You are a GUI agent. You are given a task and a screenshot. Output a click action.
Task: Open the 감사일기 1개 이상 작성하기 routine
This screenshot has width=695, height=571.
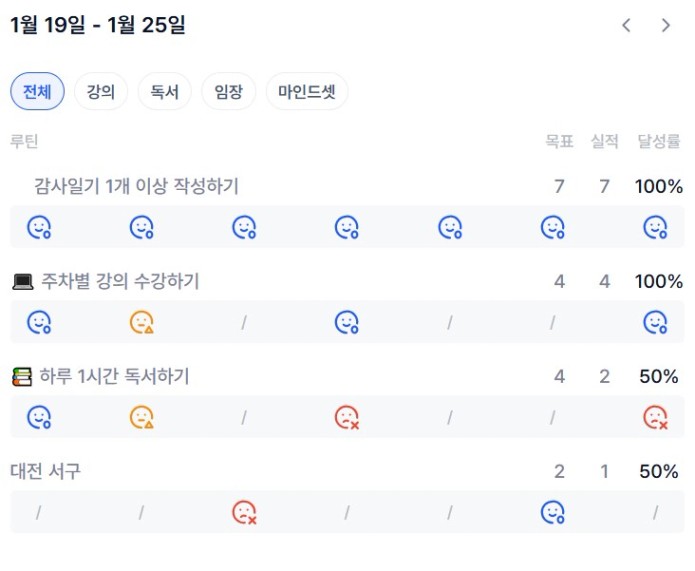(136, 186)
